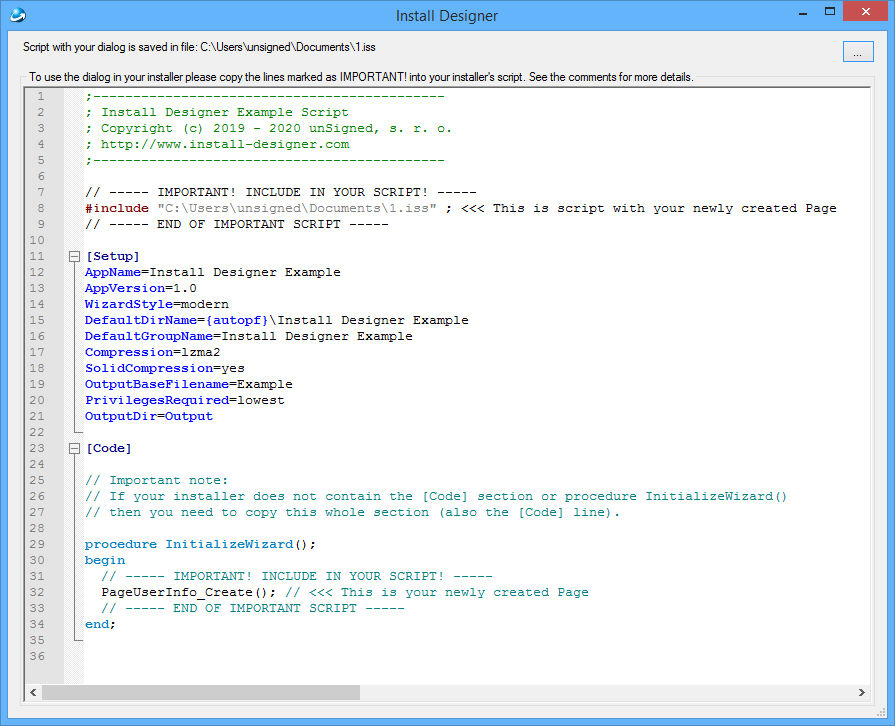The image size is (895, 726).
Task: Click the Important note: comment on line 25
Action: click(156, 480)
